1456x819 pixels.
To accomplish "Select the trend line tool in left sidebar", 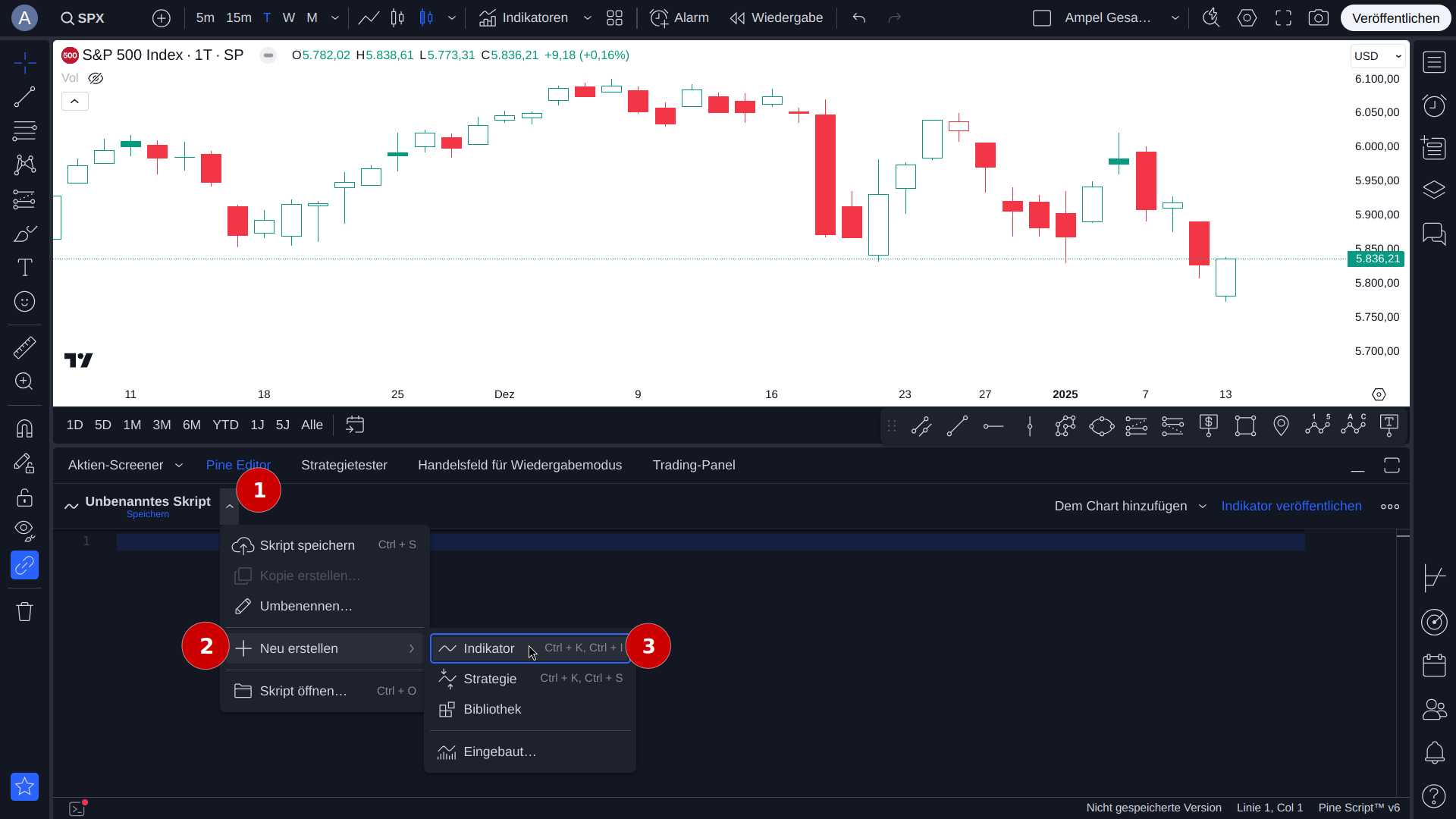I will coord(24,96).
